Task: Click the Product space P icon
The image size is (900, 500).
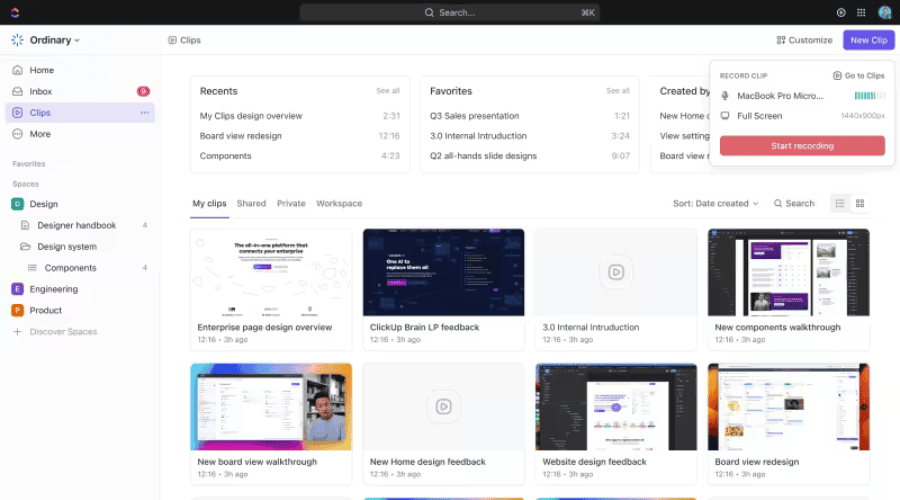Action: [17, 310]
